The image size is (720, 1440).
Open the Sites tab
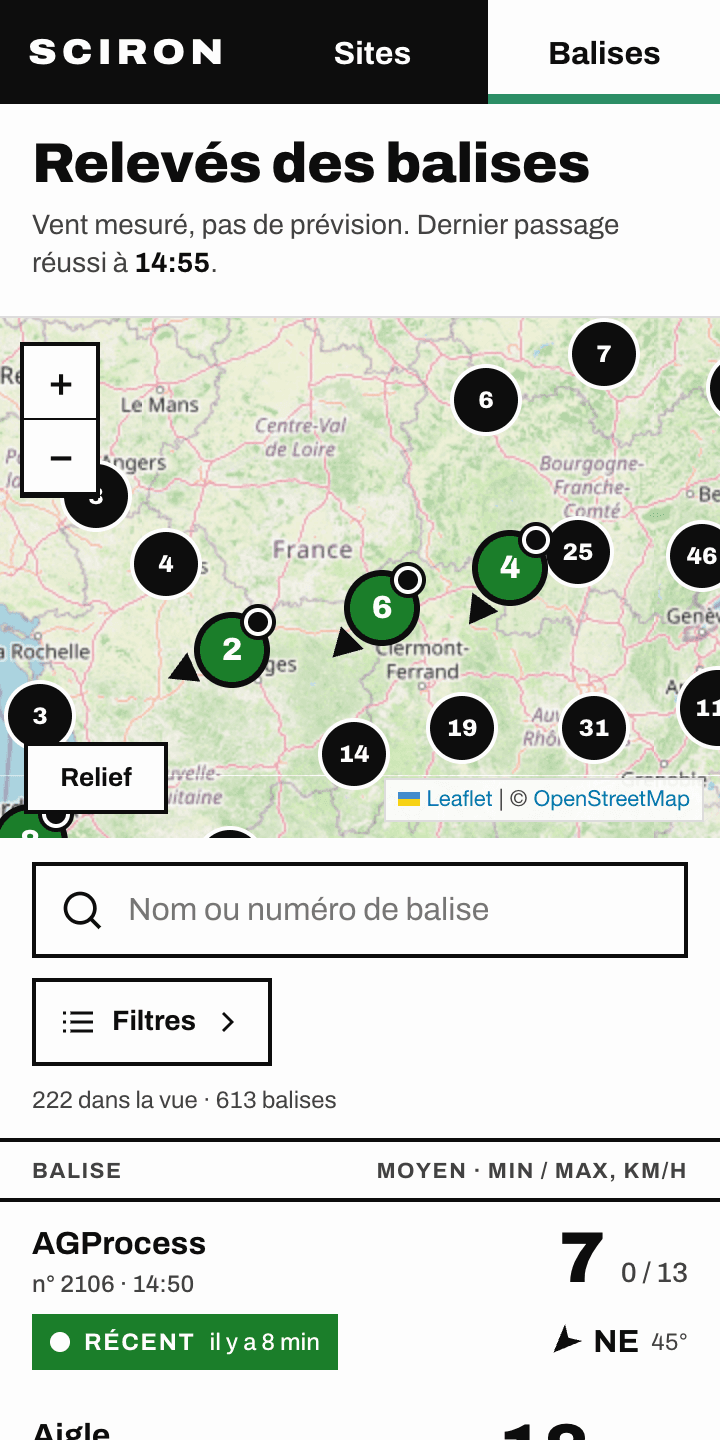click(372, 53)
